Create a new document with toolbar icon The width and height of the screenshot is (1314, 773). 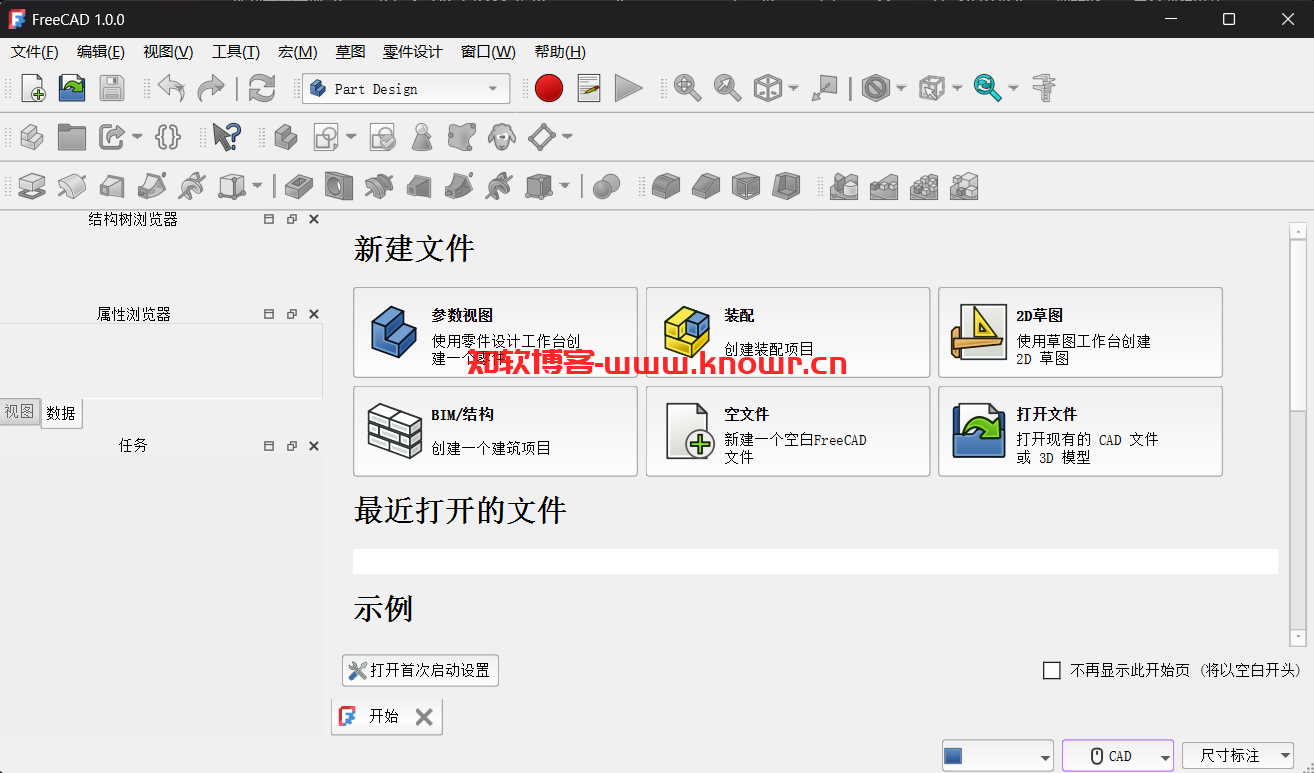pos(33,89)
